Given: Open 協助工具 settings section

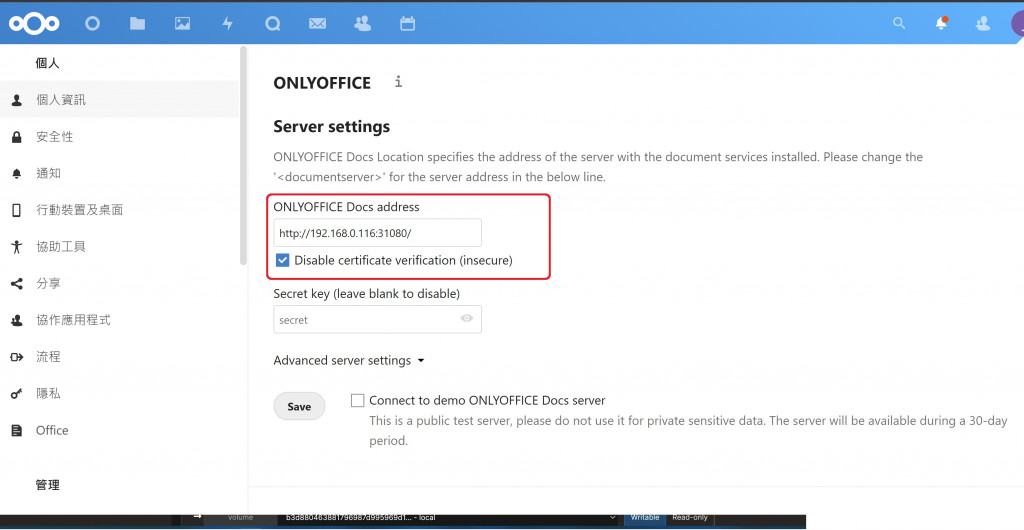Looking at the screenshot, I should (120, 246).
